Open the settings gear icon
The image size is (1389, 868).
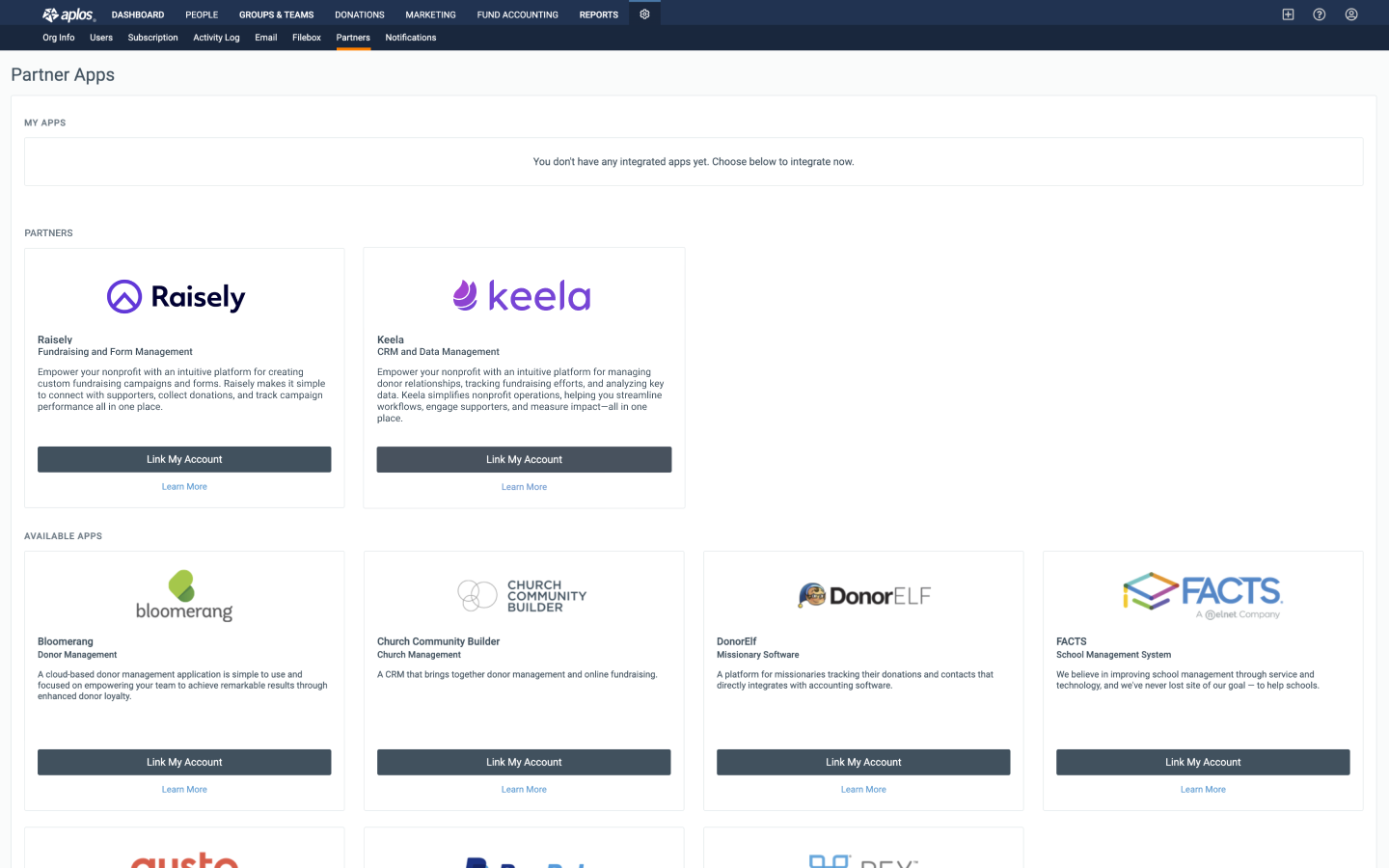tap(644, 14)
